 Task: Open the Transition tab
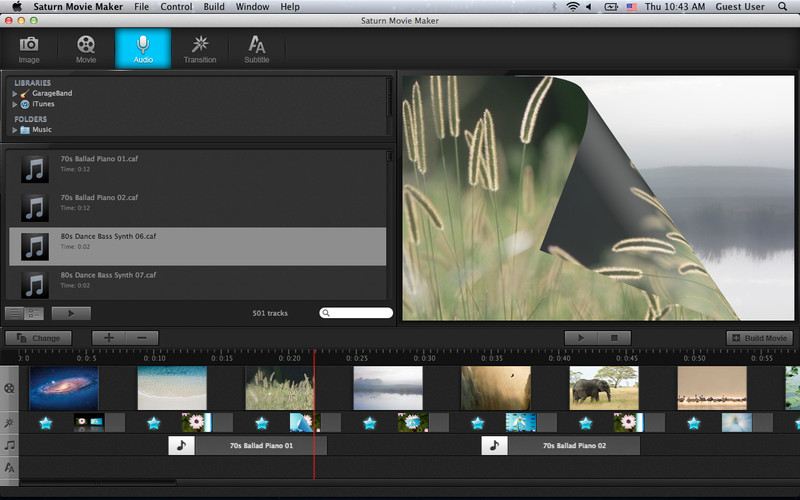coord(200,49)
